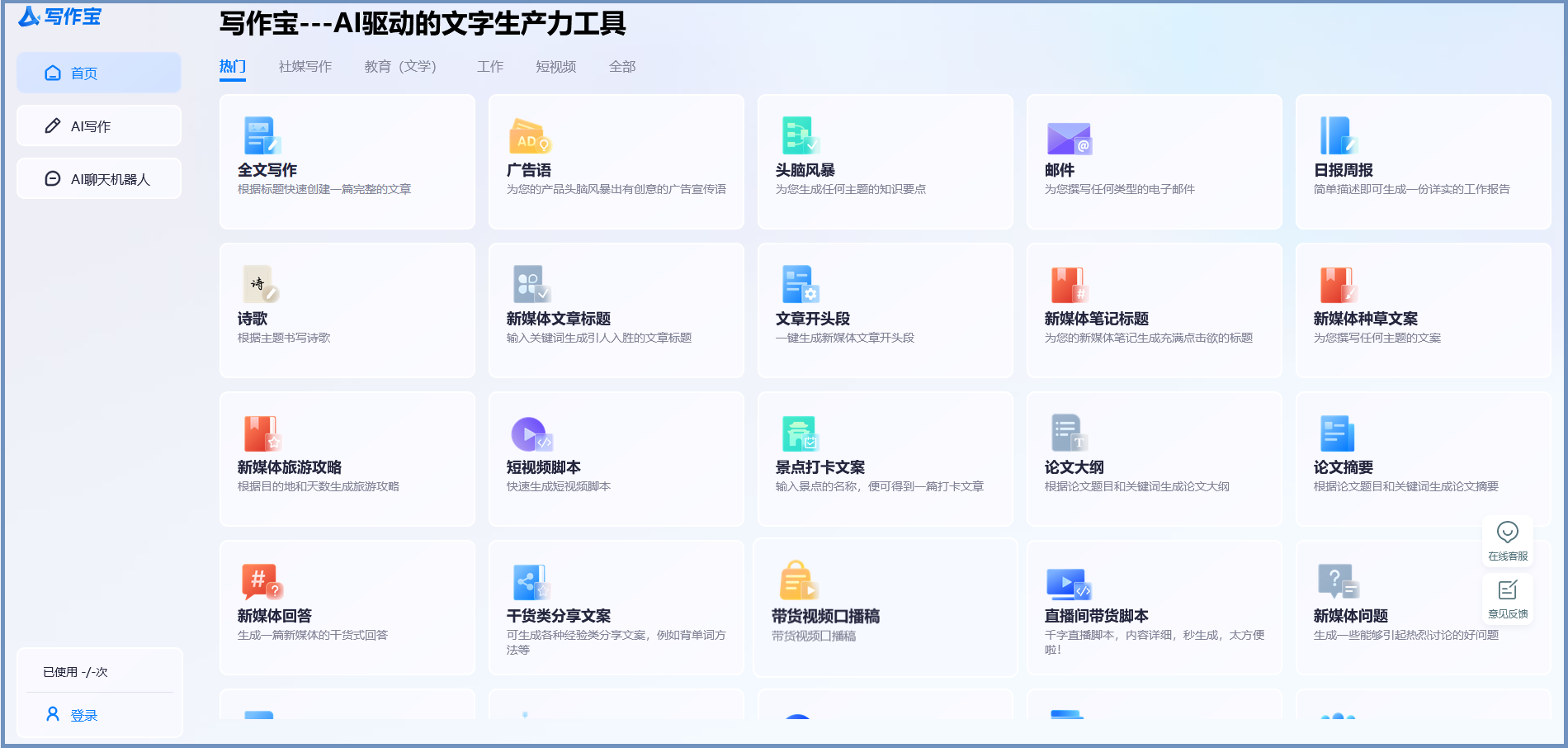This screenshot has width=1568, height=748.
Task: Open the 广告语 card title
Action: point(529,170)
